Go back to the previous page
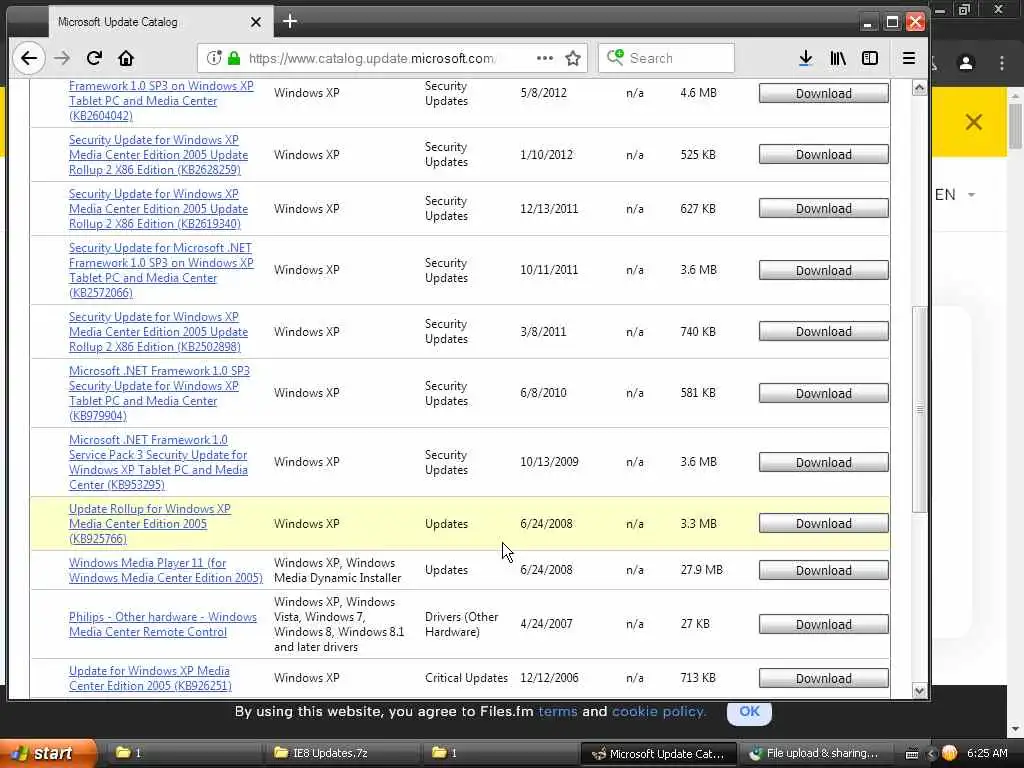The width and height of the screenshot is (1024, 768). click(29, 58)
